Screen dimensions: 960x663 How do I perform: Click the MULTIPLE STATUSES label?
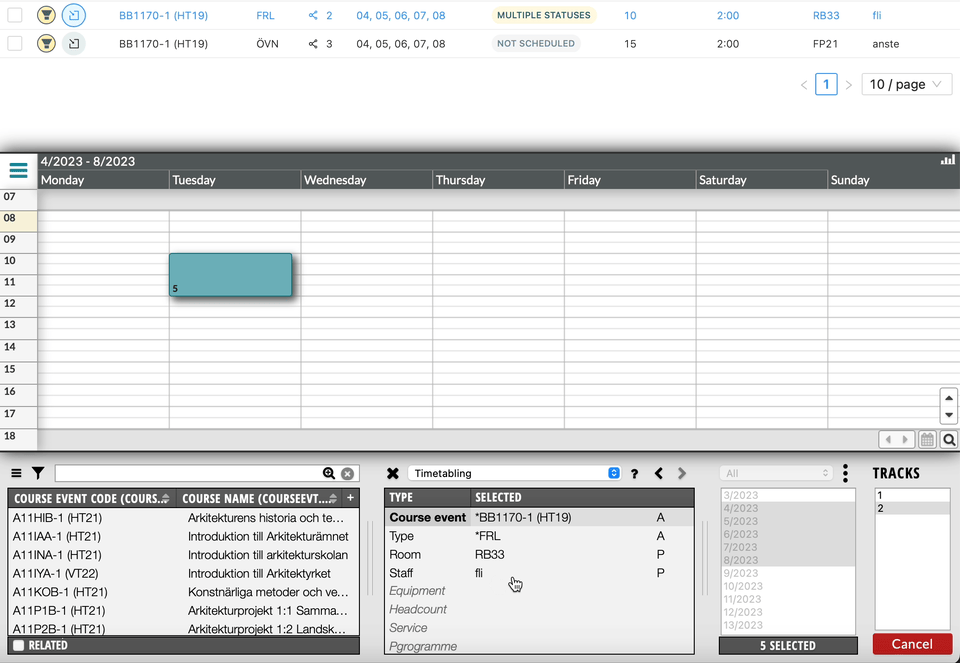coord(543,15)
